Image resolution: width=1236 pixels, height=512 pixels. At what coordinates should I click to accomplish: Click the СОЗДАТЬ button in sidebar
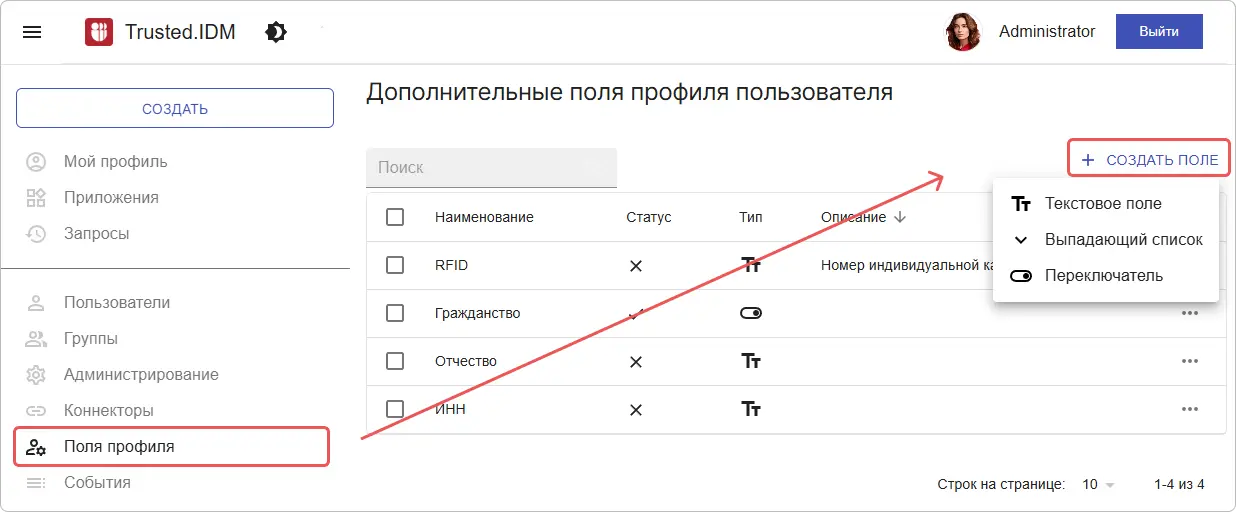pos(175,108)
